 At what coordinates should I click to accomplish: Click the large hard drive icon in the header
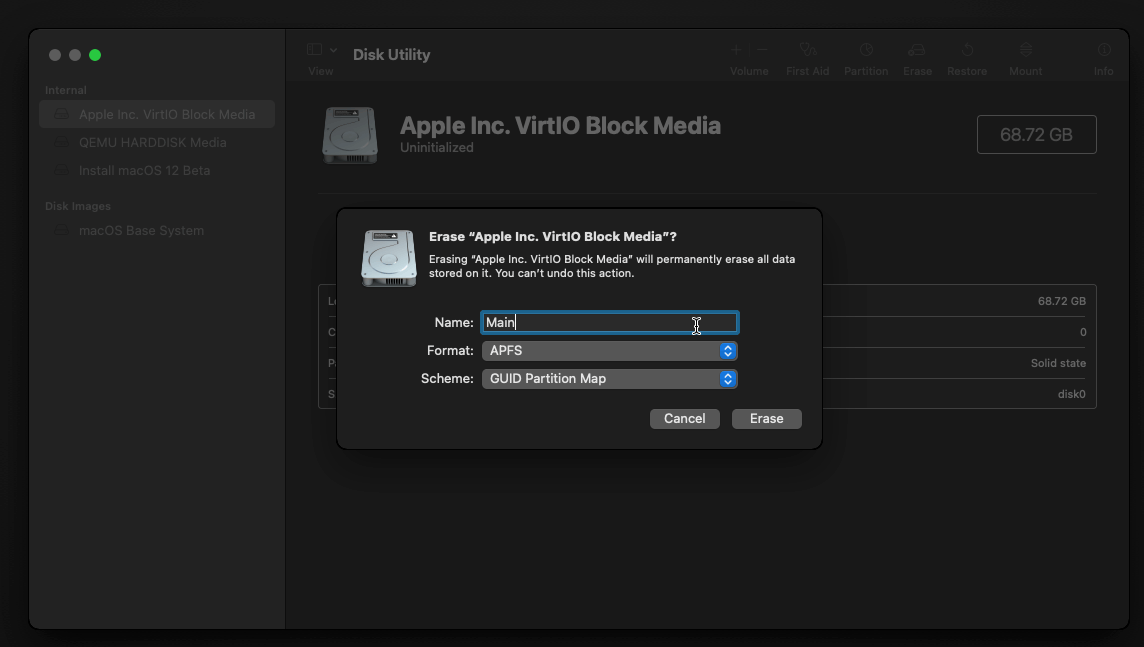[x=350, y=135]
